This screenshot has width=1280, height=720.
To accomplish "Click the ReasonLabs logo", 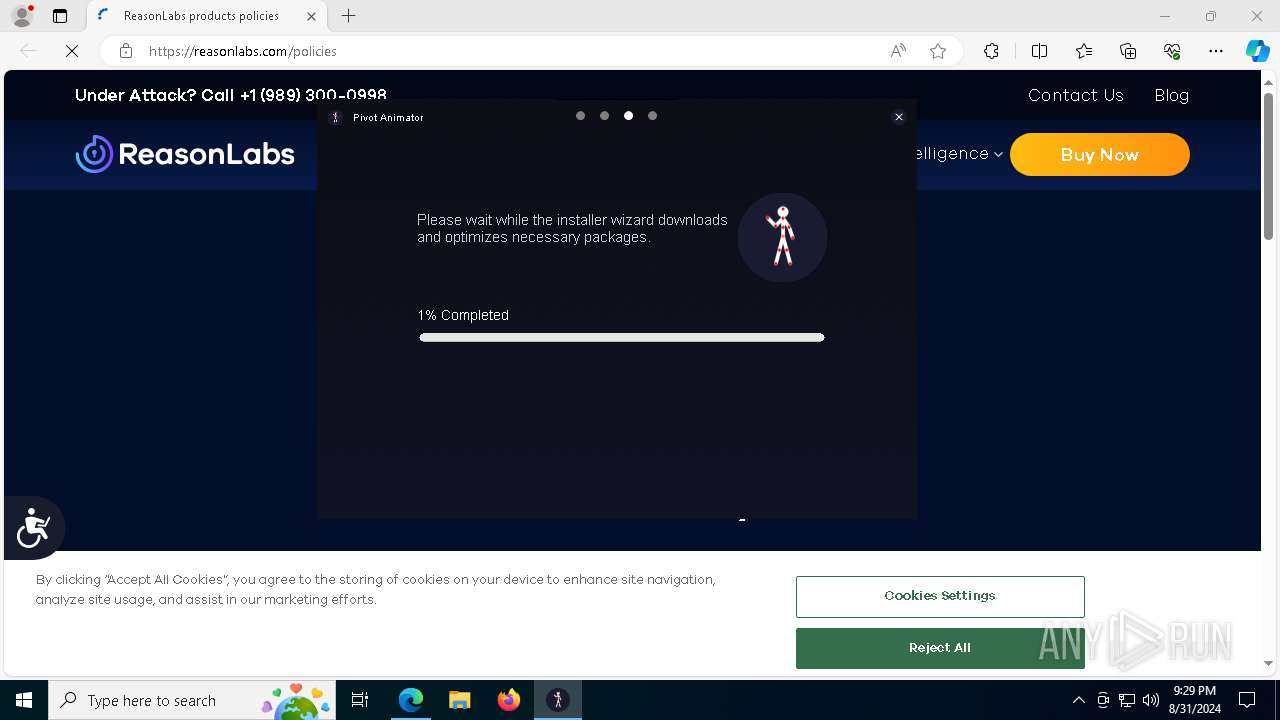I will (185, 154).
